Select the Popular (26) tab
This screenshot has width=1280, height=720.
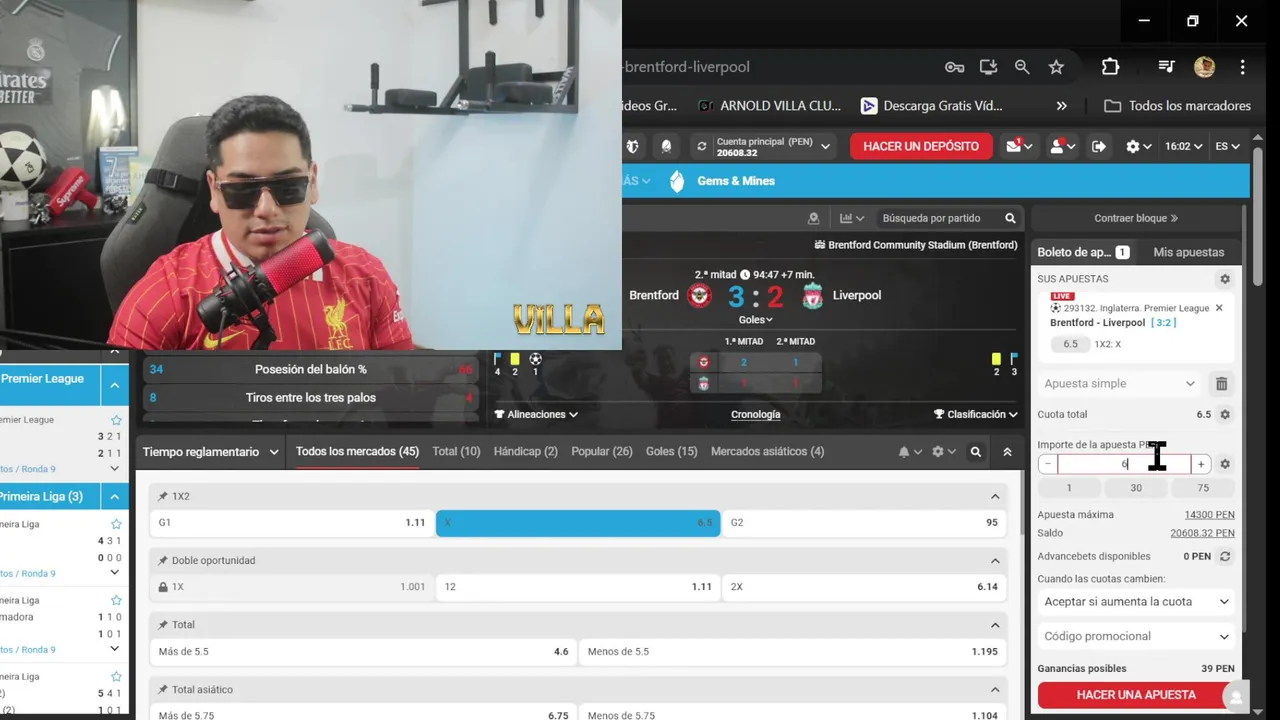click(x=602, y=452)
